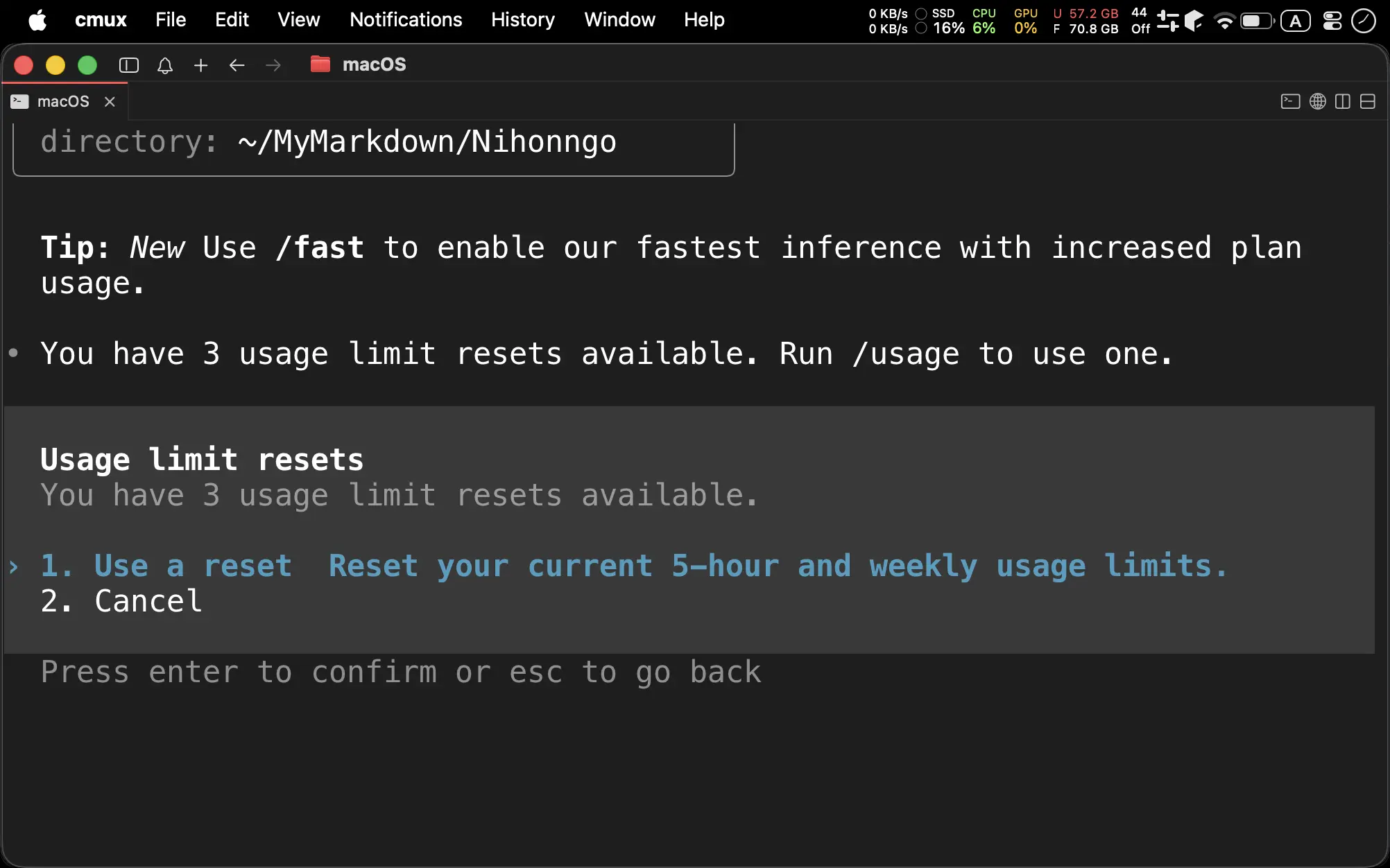Open the Edit menu
This screenshot has height=868, width=1390.
pyautogui.click(x=232, y=20)
